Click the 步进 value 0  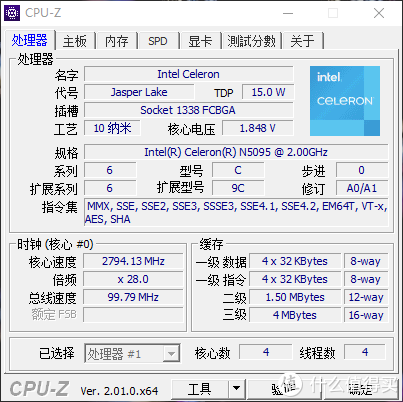click(x=362, y=170)
